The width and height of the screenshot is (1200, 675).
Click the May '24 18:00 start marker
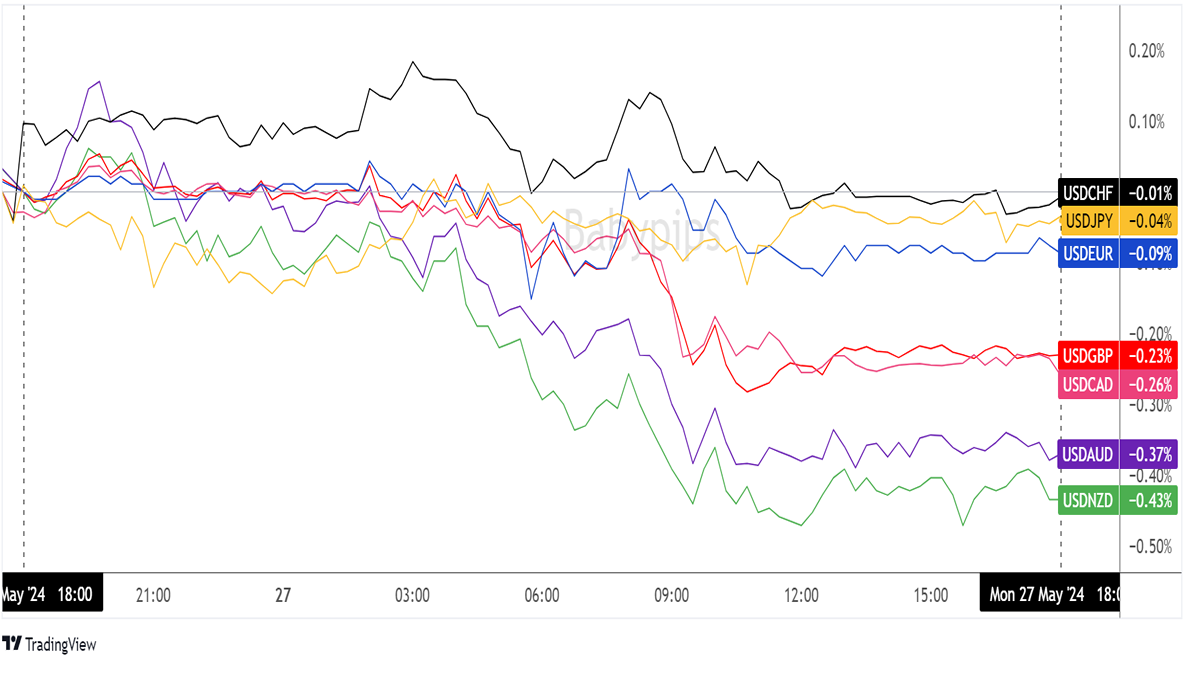(x=50, y=595)
